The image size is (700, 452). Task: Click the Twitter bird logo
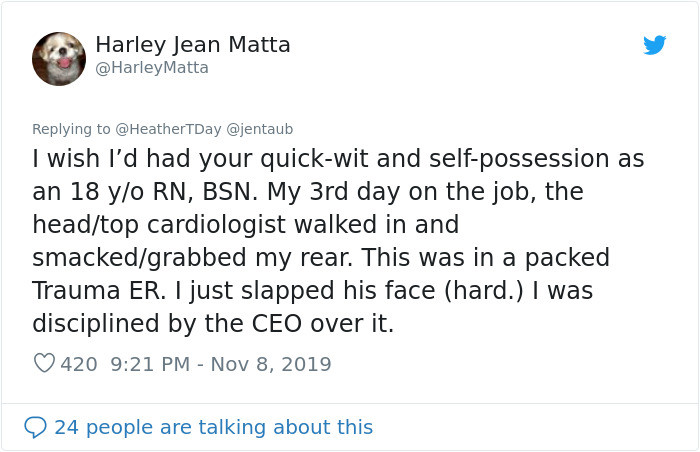pyautogui.click(x=654, y=45)
